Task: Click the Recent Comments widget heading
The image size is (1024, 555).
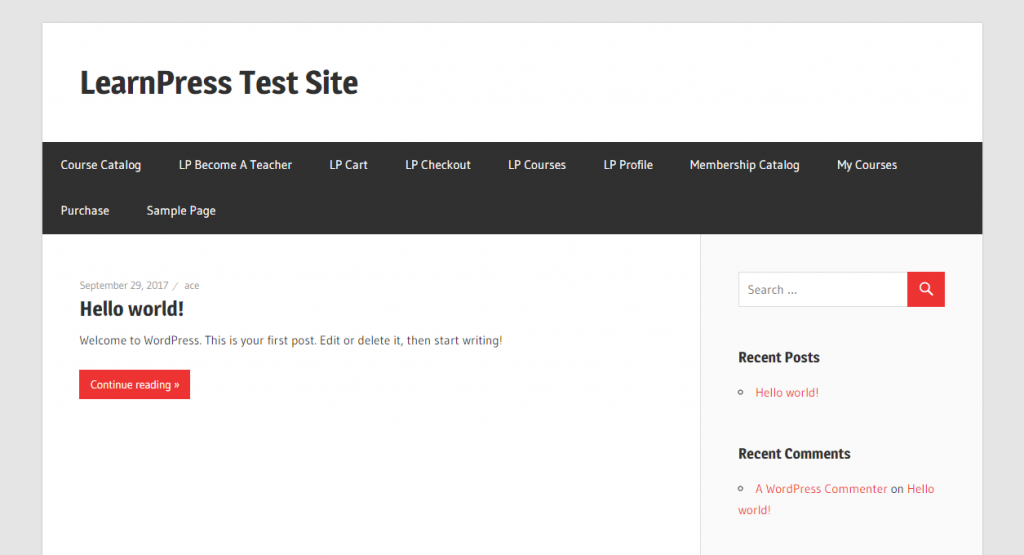Action: pos(794,454)
